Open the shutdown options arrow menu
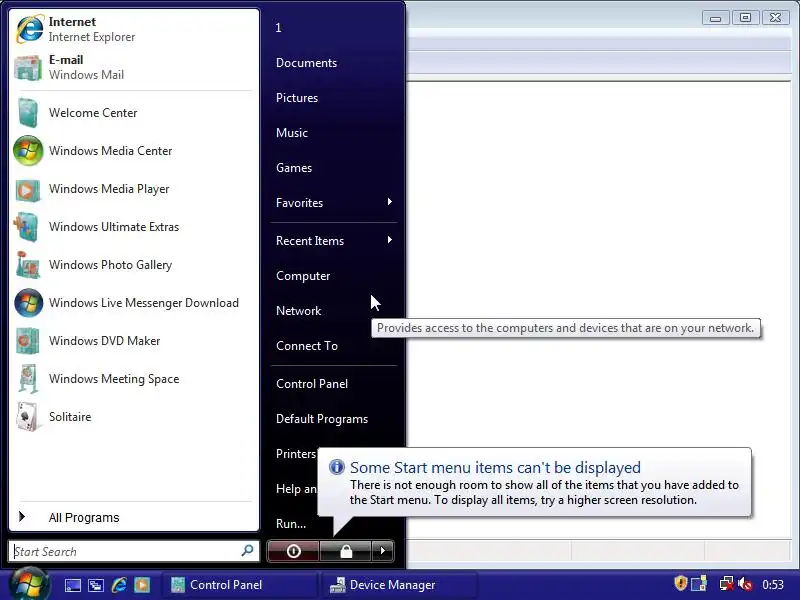Viewport: 800px width, 600px height. click(x=383, y=551)
